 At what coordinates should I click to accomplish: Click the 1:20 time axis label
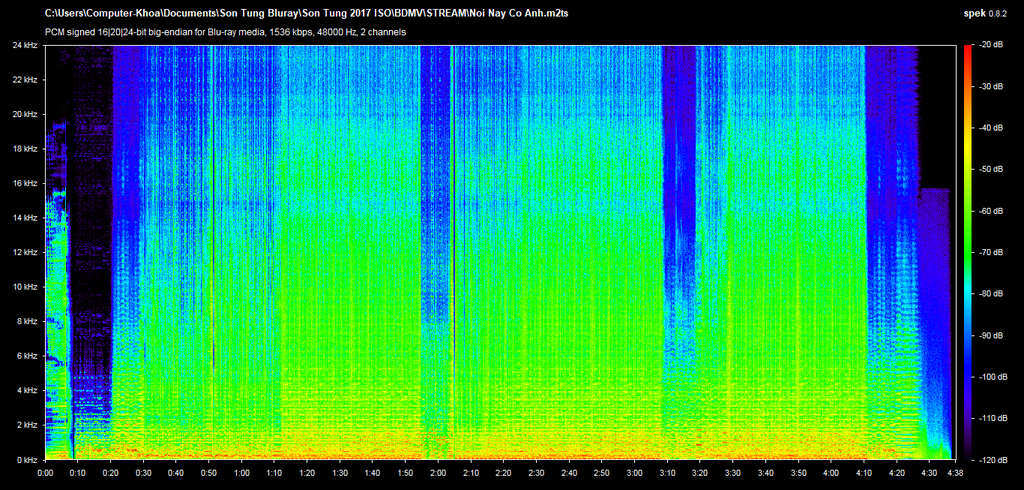pyautogui.click(x=307, y=472)
